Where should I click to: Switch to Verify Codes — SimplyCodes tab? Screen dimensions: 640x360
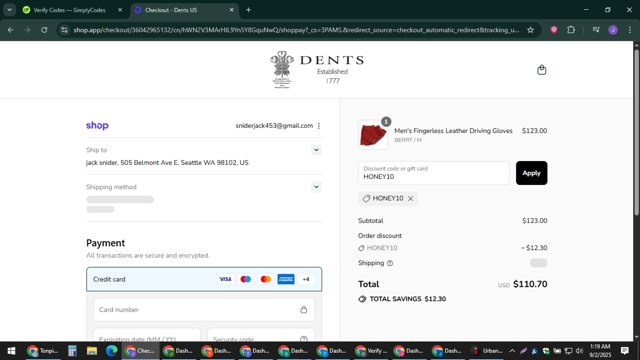click(x=69, y=10)
